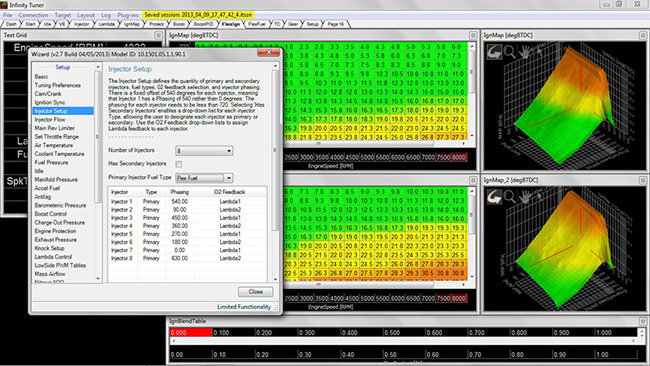Select pan hand tool in IgnMap_2 3D view
650x366 pixels.
pos(525,196)
